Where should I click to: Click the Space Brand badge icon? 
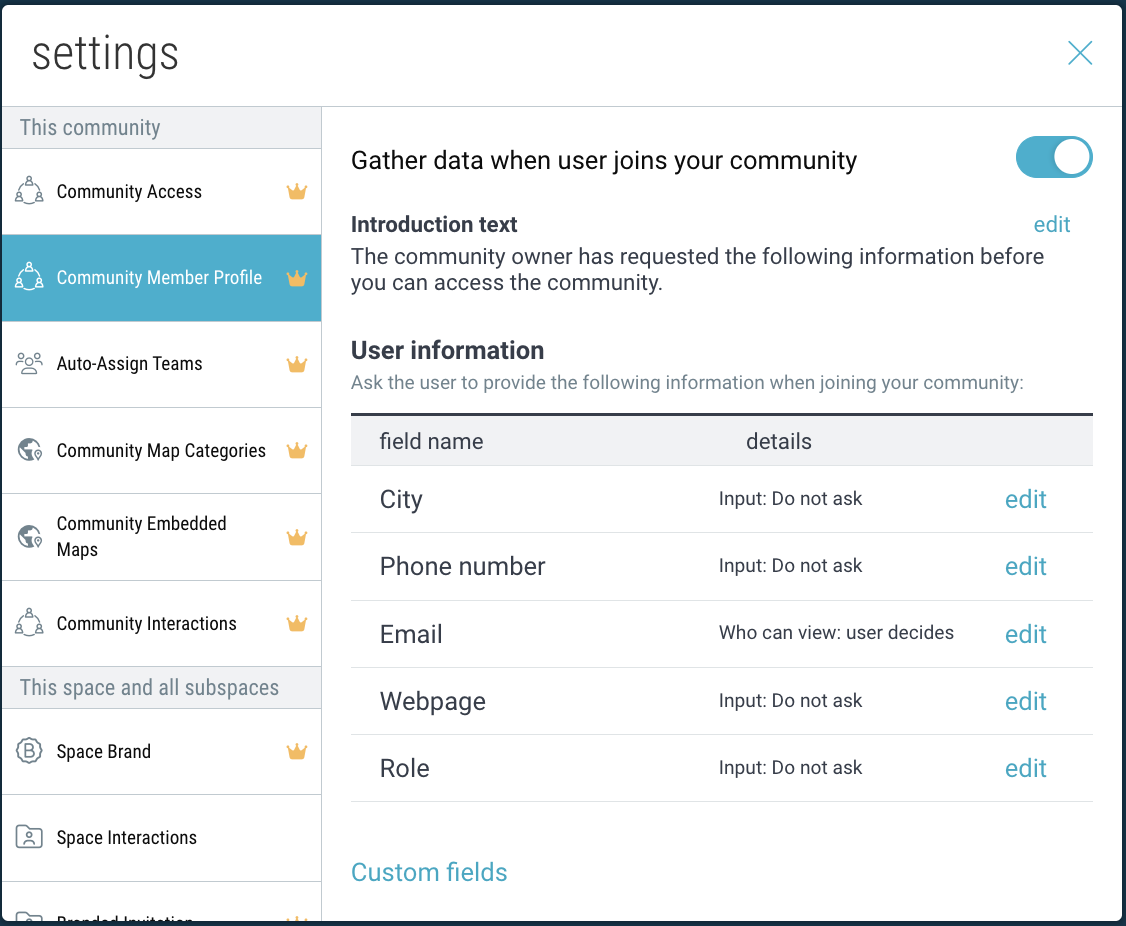coord(30,751)
